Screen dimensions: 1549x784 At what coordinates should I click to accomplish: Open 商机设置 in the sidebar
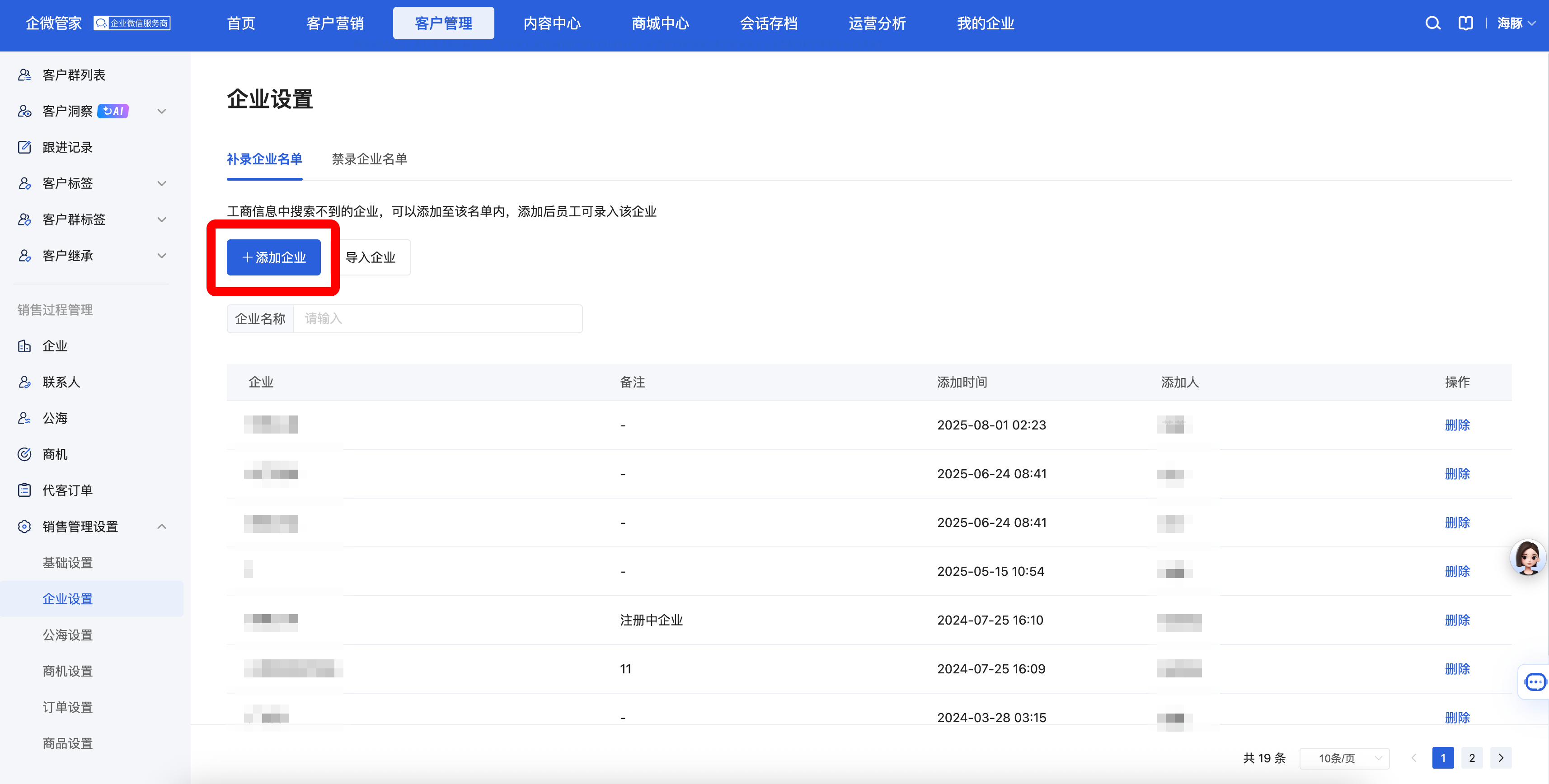(x=67, y=671)
